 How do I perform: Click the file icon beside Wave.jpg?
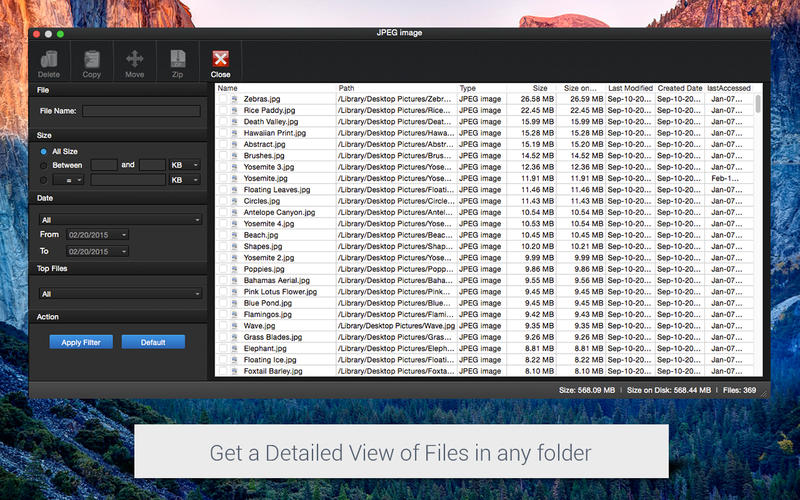click(234, 325)
